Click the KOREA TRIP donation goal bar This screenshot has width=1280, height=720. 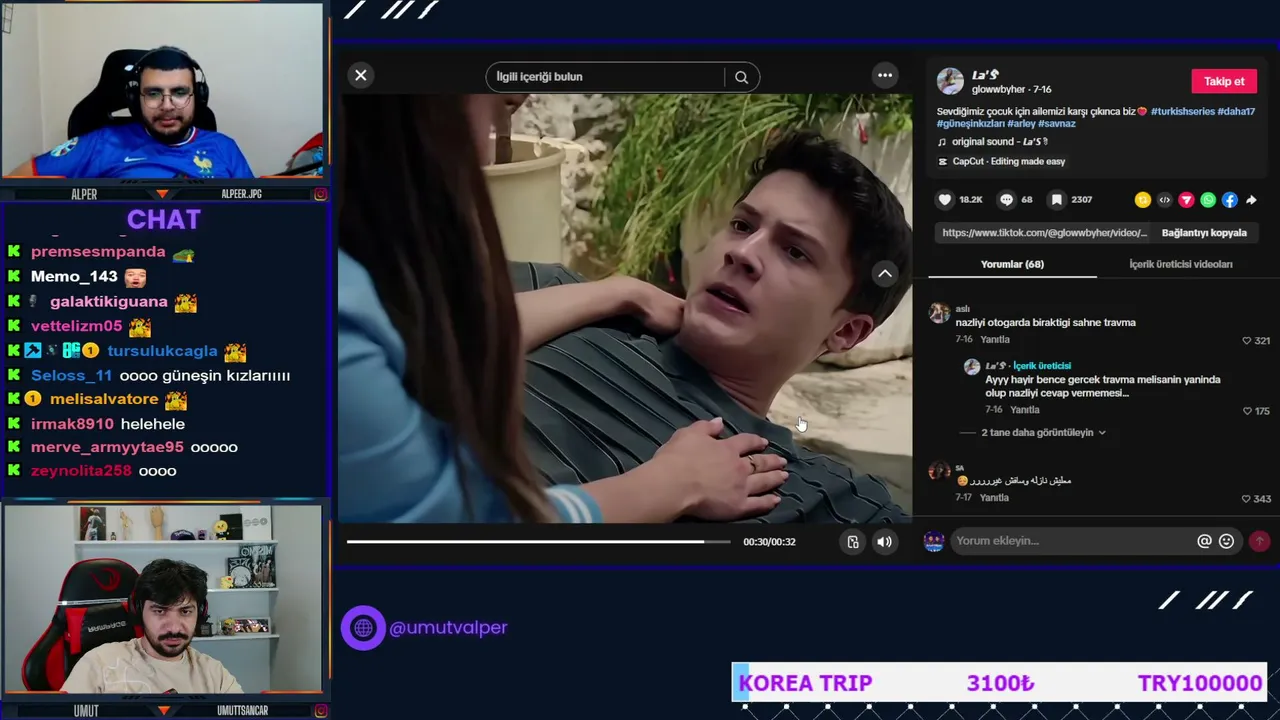pyautogui.click(x=1000, y=683)
